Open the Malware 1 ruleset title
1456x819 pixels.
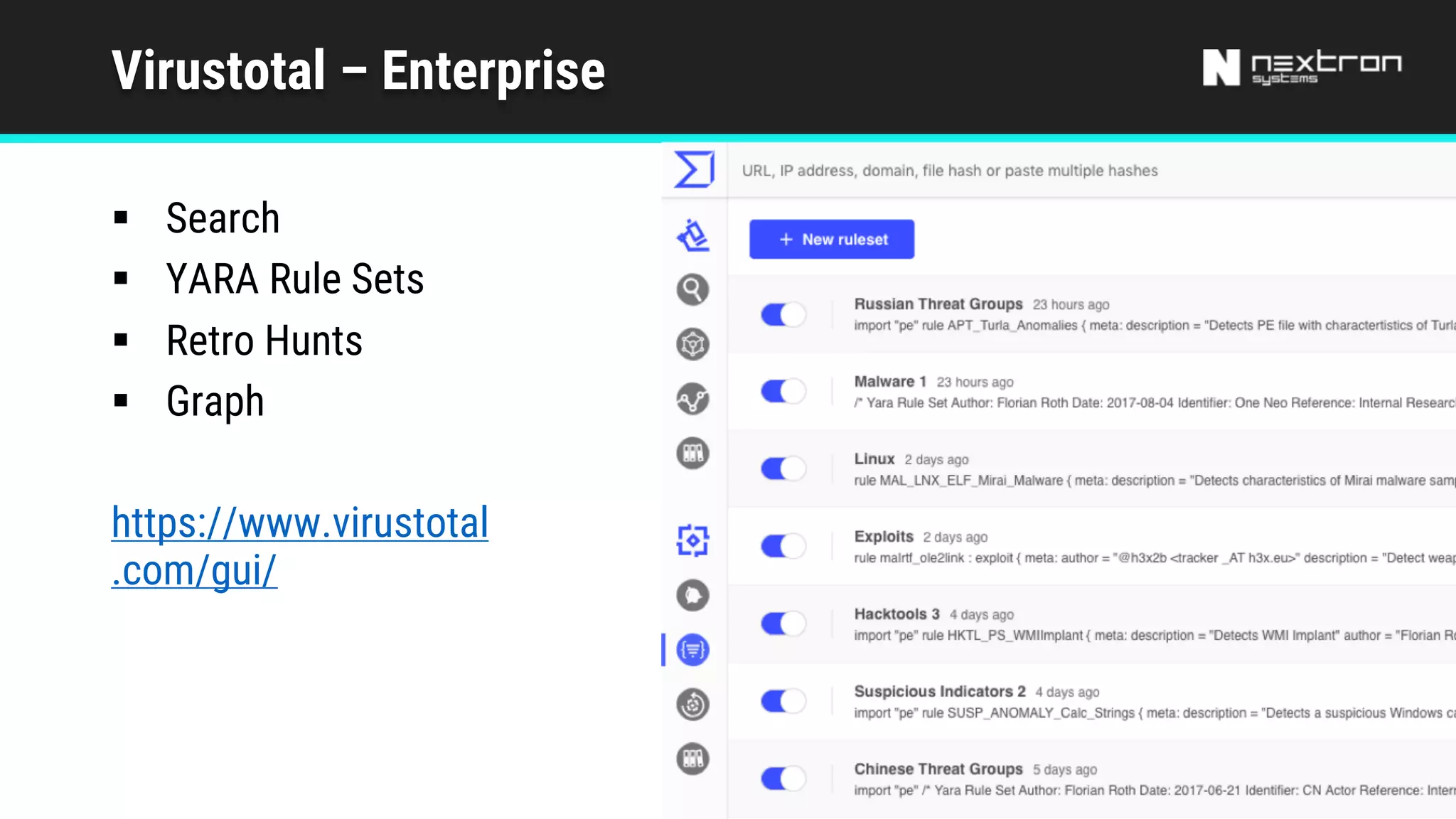(890, 382)
